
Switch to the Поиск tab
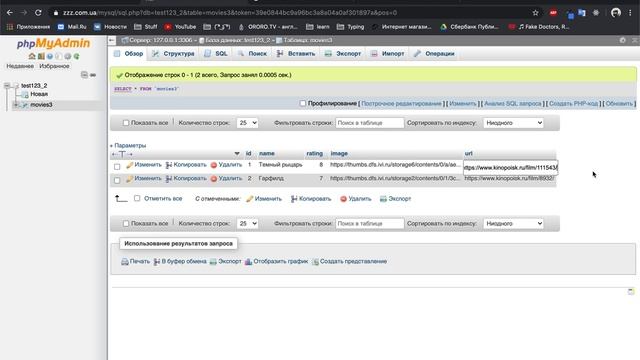252,53
